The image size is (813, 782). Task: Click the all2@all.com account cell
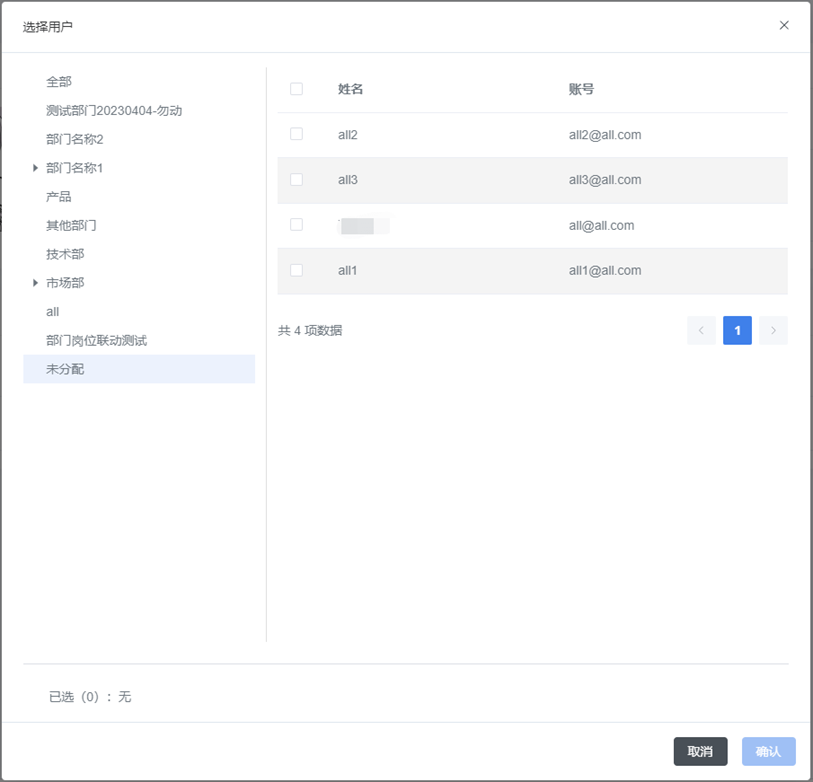[605, 135]
